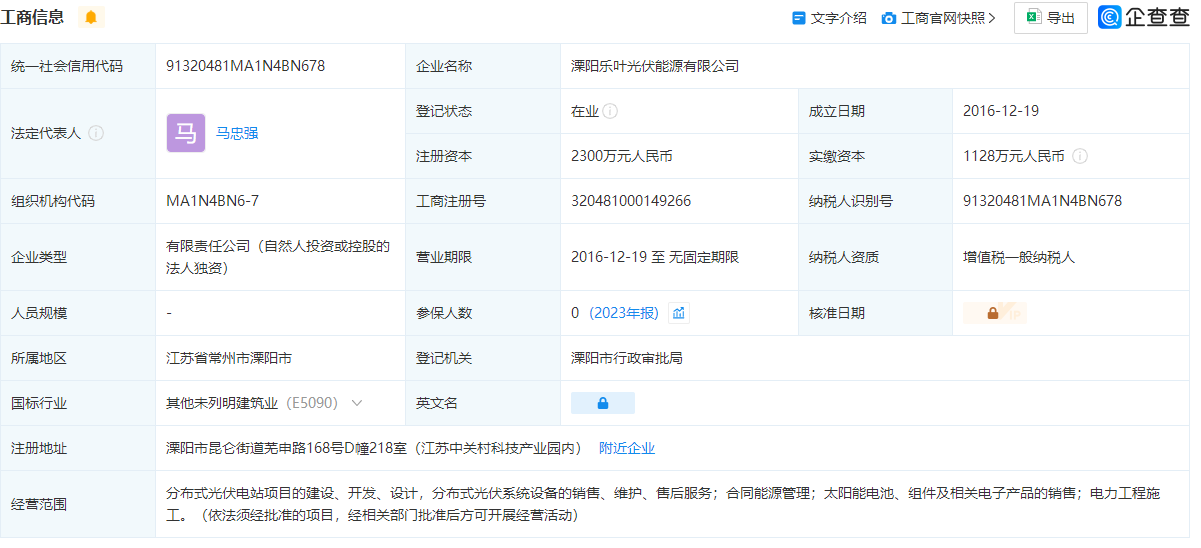The image size is (1201, 548).
Task: Click the camera icon for 工商官网快照
Action: click(x=888, y=18)
